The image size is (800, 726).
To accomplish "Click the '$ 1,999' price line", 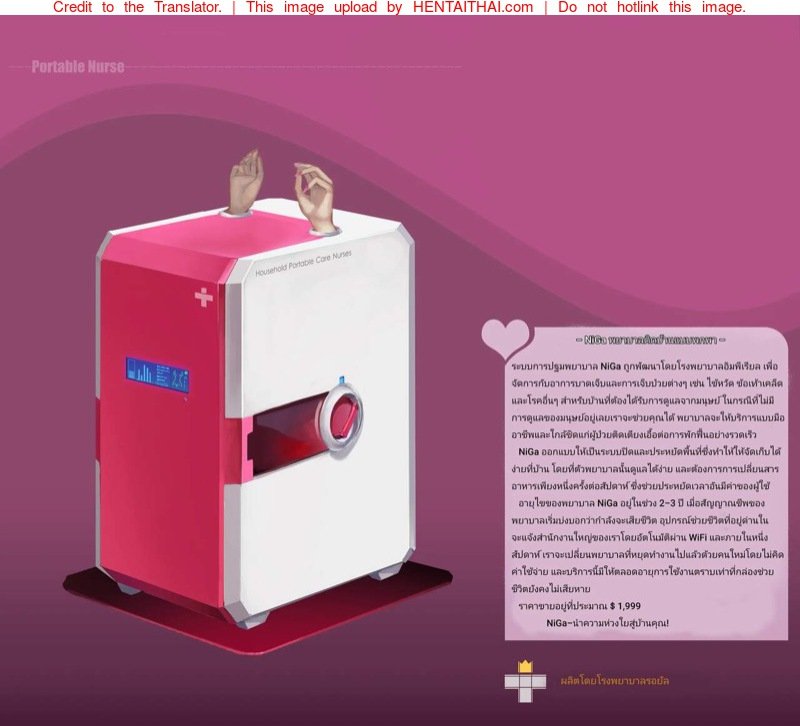I will click(x=580, y=606).
